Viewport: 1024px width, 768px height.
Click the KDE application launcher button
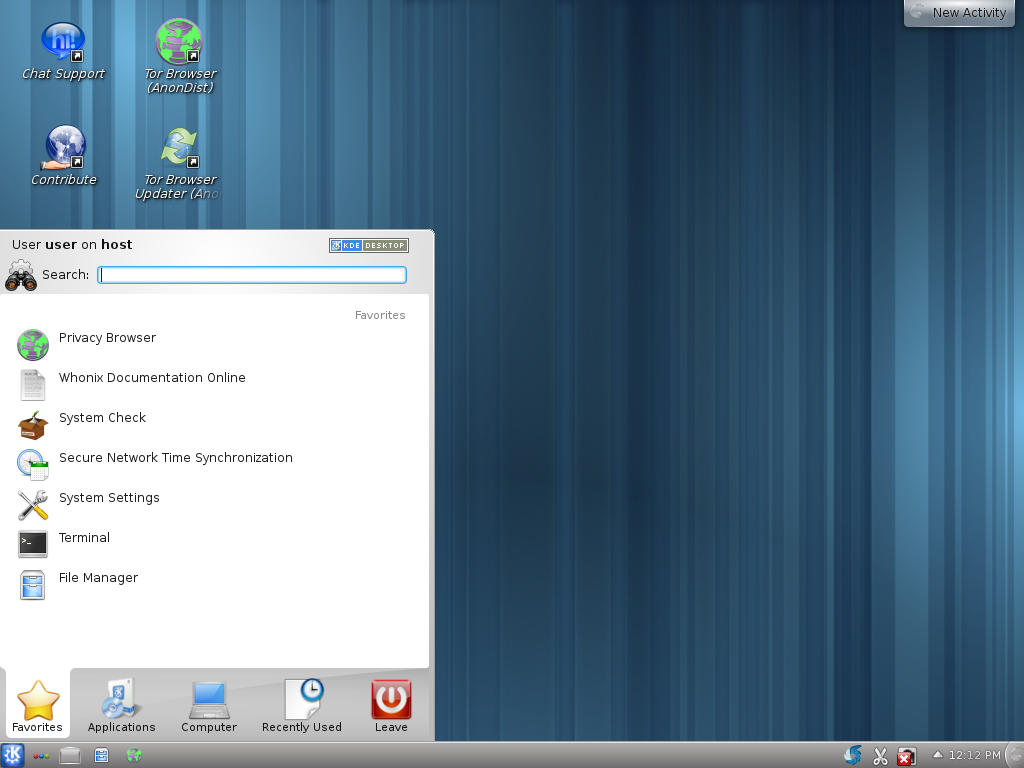click(x=13, y=756)
